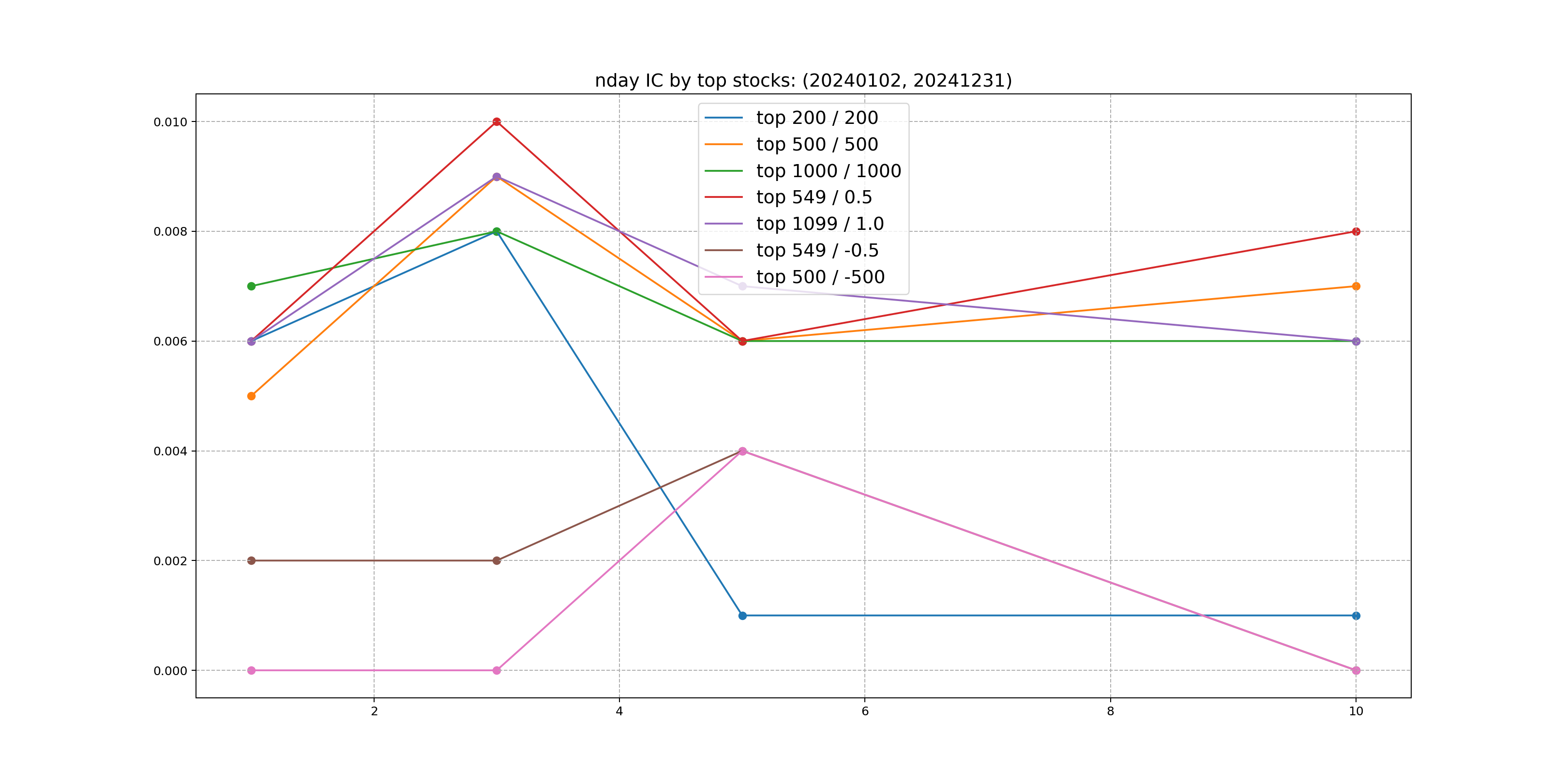1568x784 pixels.
Task: Click the brown marker at x=3
Action: tap(497, 560)
